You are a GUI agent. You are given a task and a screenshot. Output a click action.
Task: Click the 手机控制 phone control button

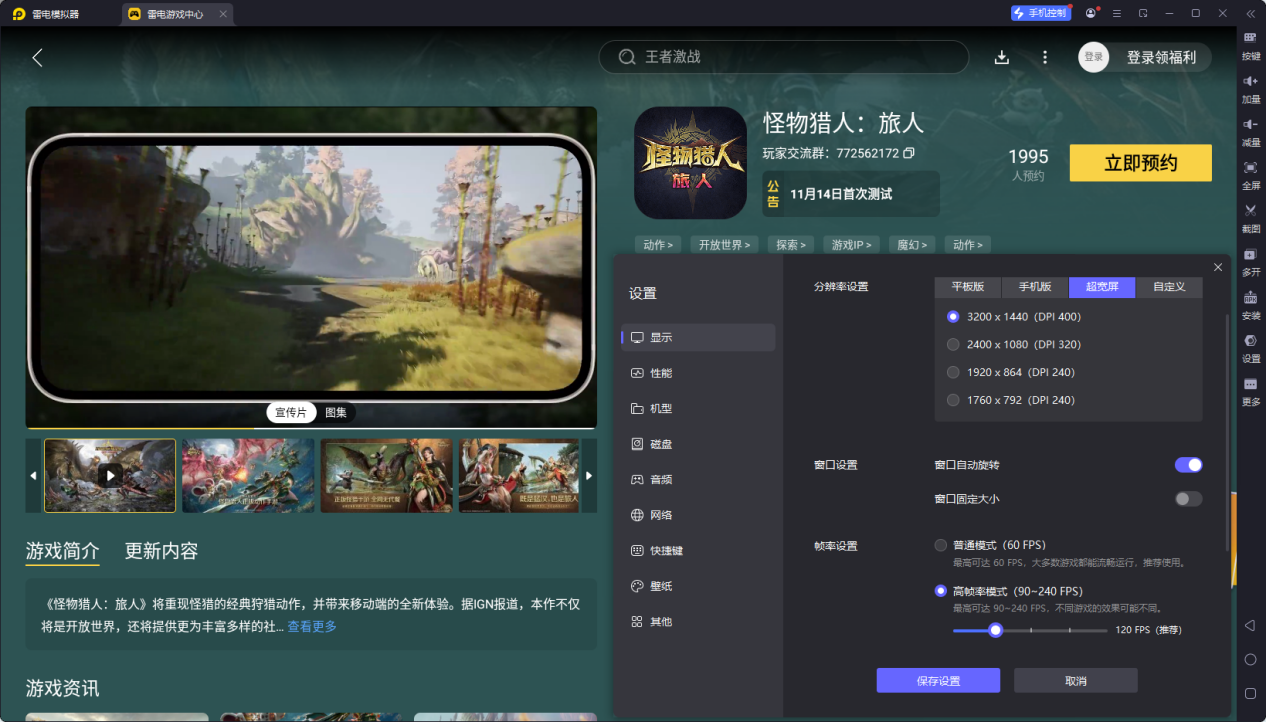pyautogui.click(x=1041, y=13)
